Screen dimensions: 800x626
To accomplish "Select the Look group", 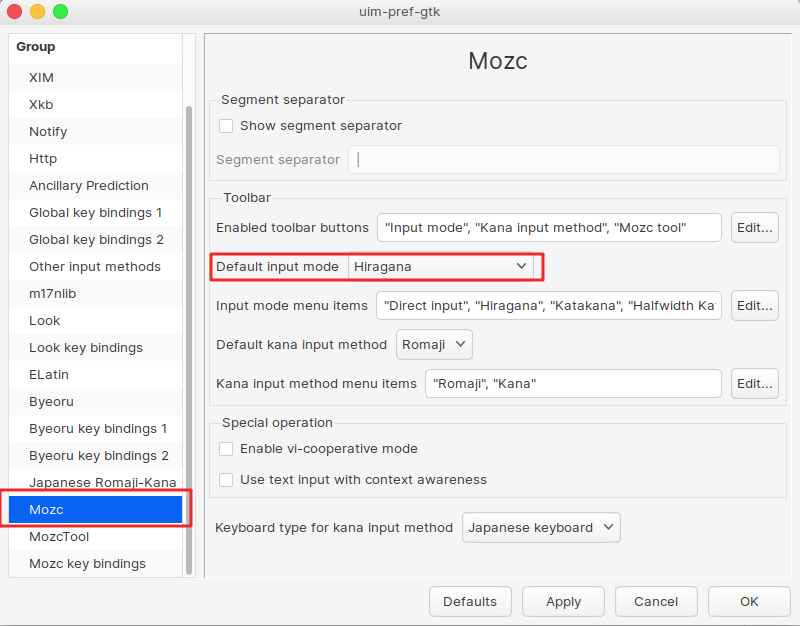I will 95,321.
